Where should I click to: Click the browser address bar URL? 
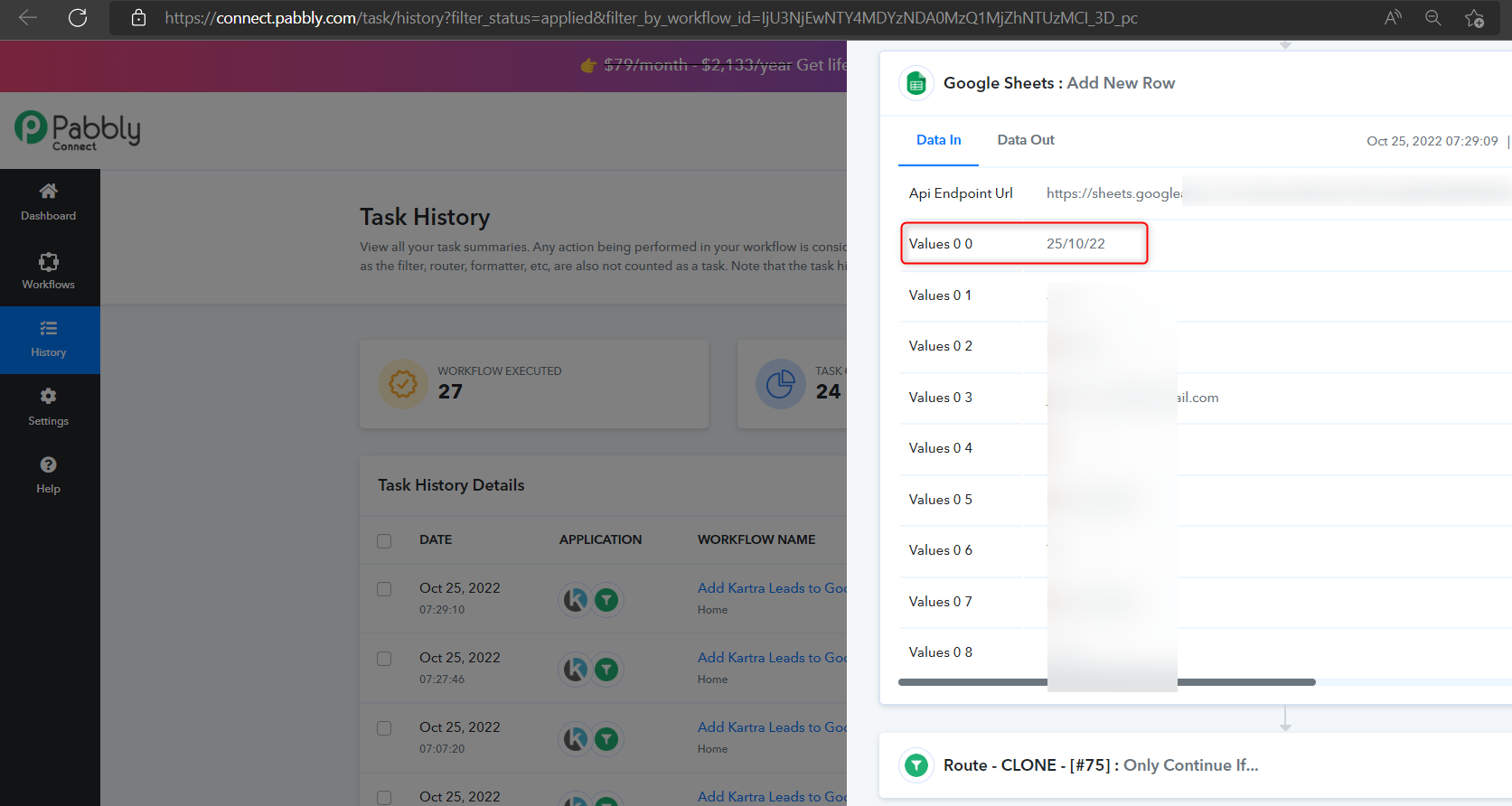coord(651,18)
